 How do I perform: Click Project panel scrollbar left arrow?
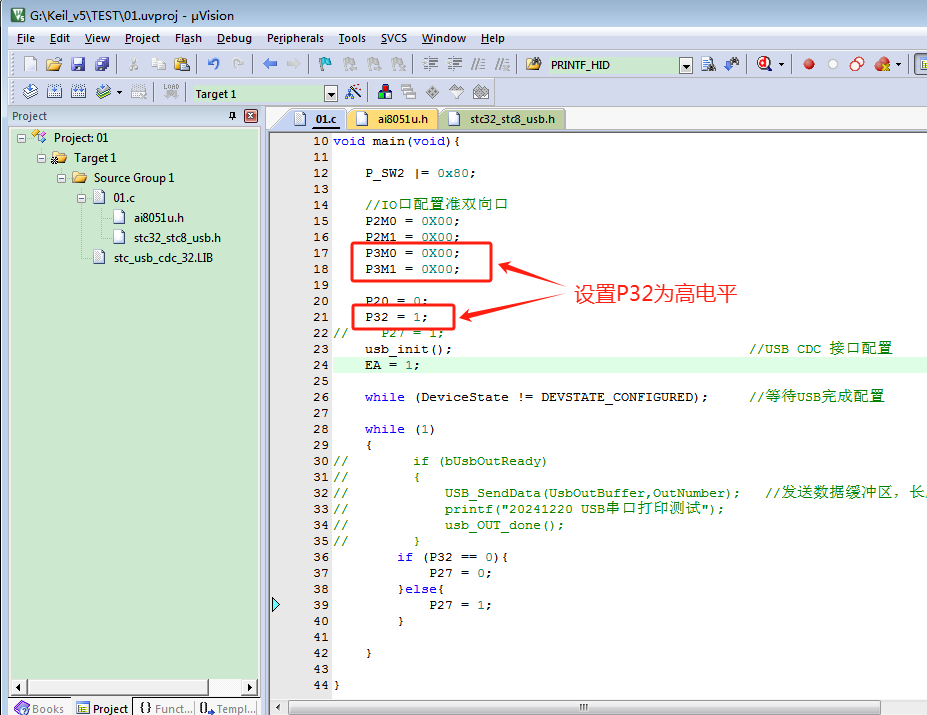point(18,687)
